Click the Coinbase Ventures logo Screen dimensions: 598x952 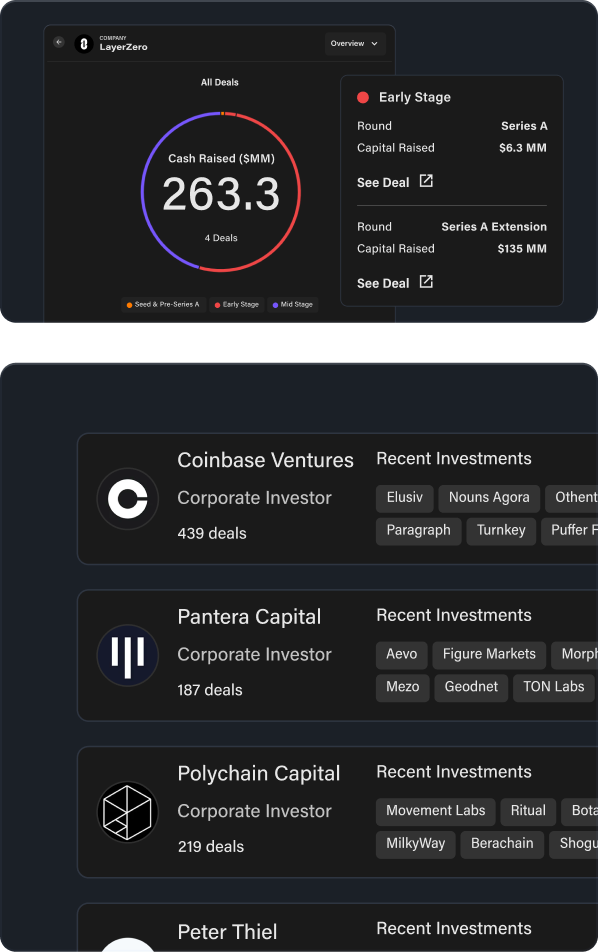click(x=127, y=498)
